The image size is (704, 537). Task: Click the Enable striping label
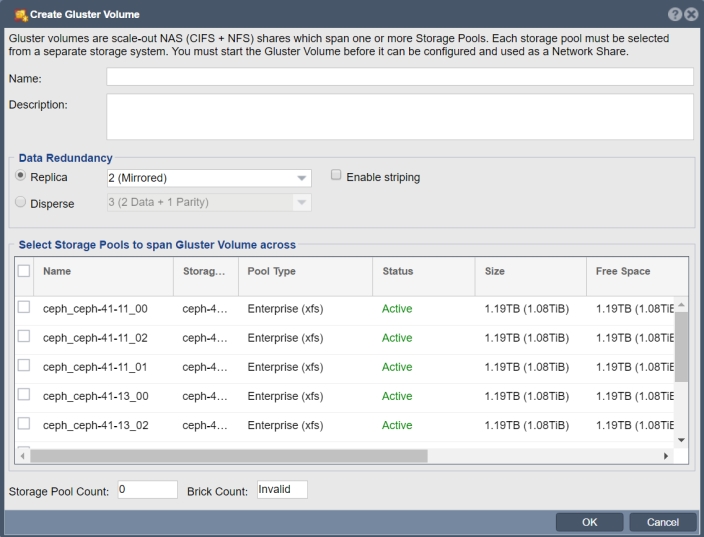[383, 177]
